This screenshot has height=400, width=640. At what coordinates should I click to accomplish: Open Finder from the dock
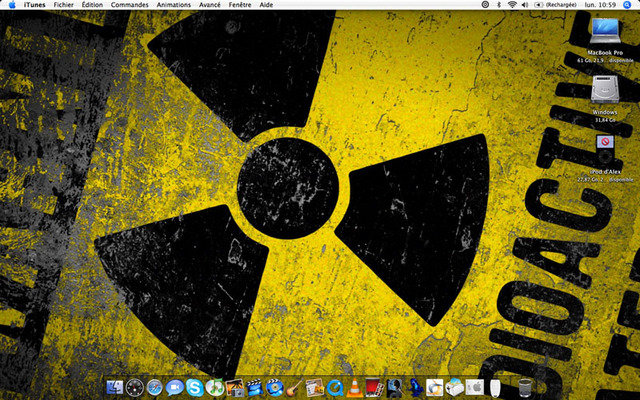[115, 387]
